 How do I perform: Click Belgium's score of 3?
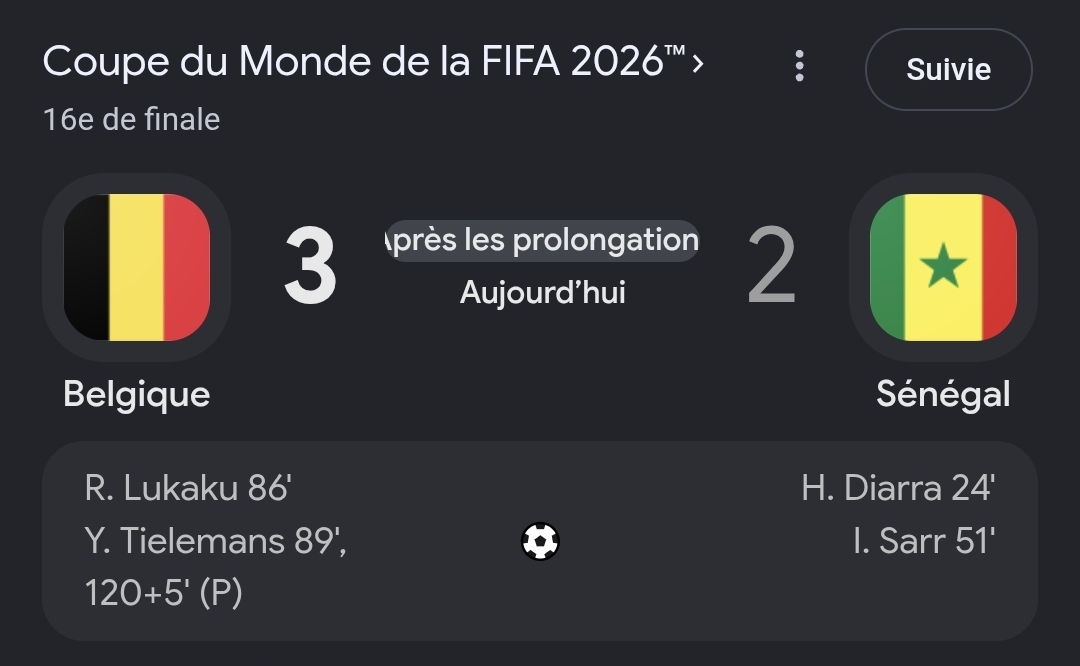click(310, 266)
